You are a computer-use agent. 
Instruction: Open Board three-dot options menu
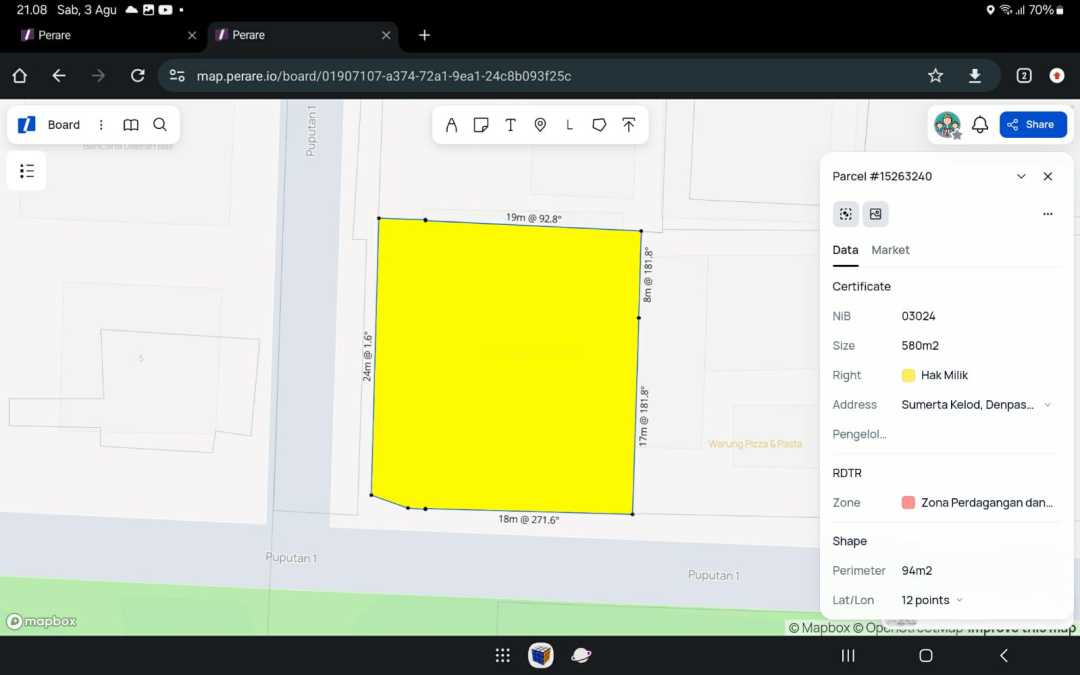101,125
